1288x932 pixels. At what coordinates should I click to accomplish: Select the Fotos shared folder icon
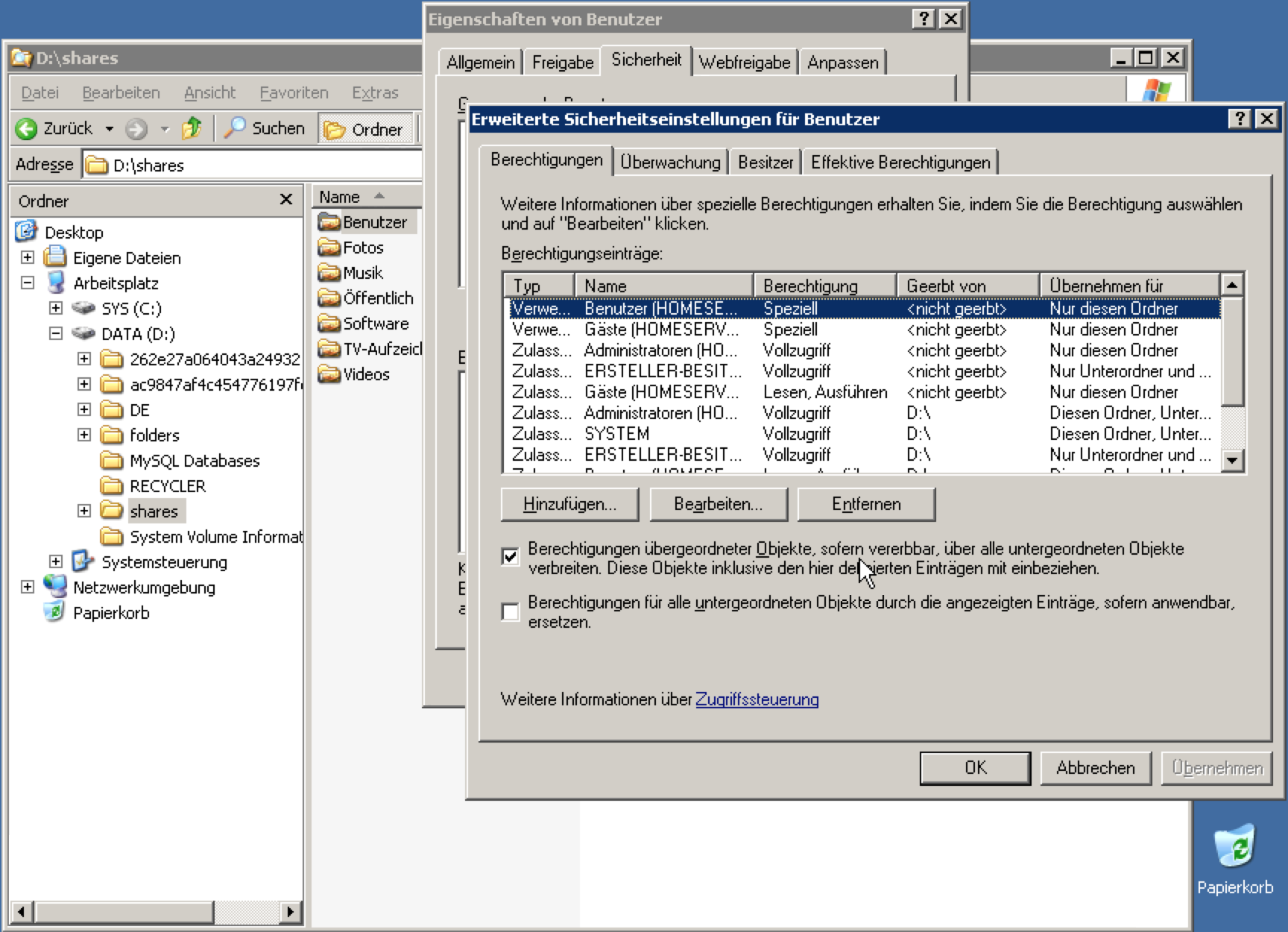coord(329,248)
